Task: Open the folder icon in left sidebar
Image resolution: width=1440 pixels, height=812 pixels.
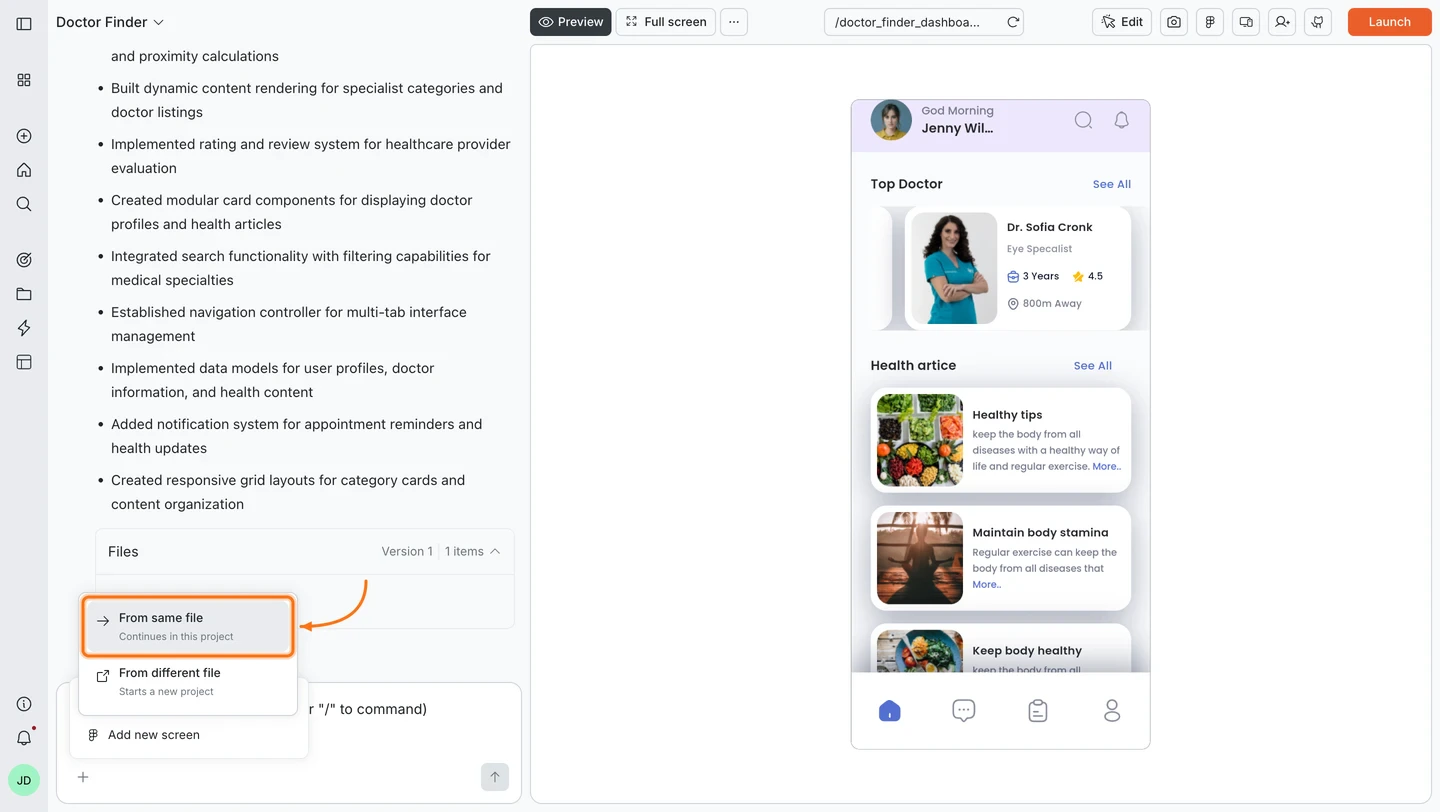Action: [x=24, y=294]
